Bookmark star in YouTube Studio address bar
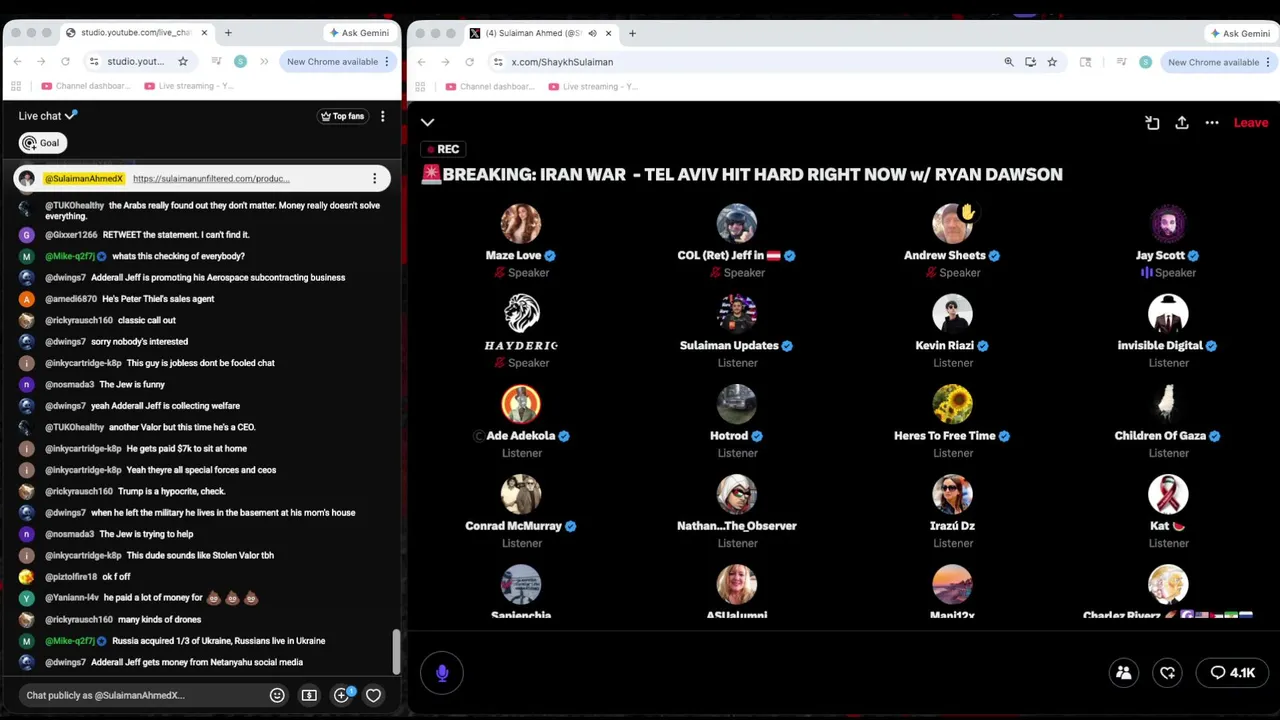 (x=182, y=61)
